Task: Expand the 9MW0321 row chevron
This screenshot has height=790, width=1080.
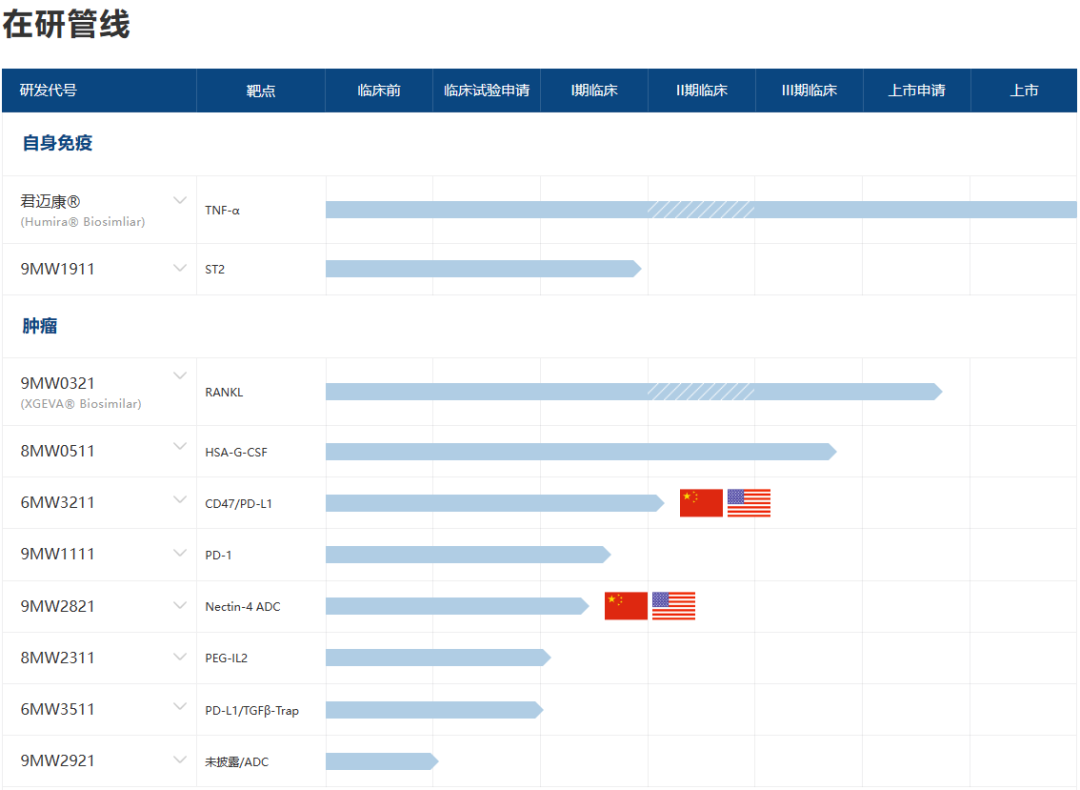Action: (x=180, y=376)
